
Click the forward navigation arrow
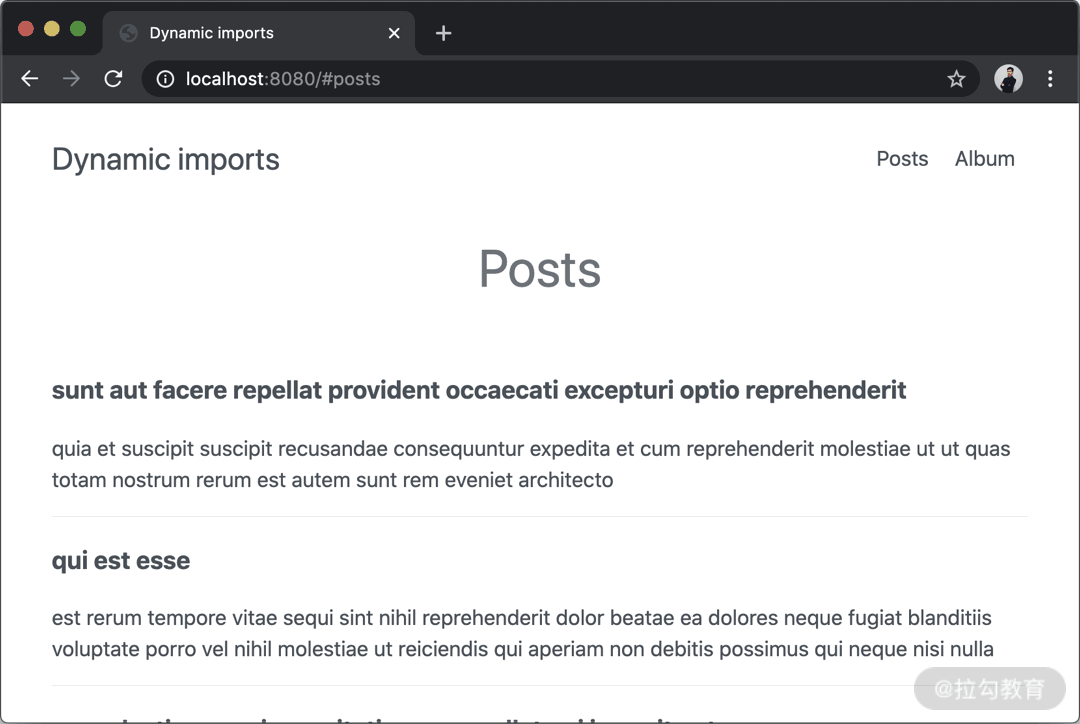point(71,79)
